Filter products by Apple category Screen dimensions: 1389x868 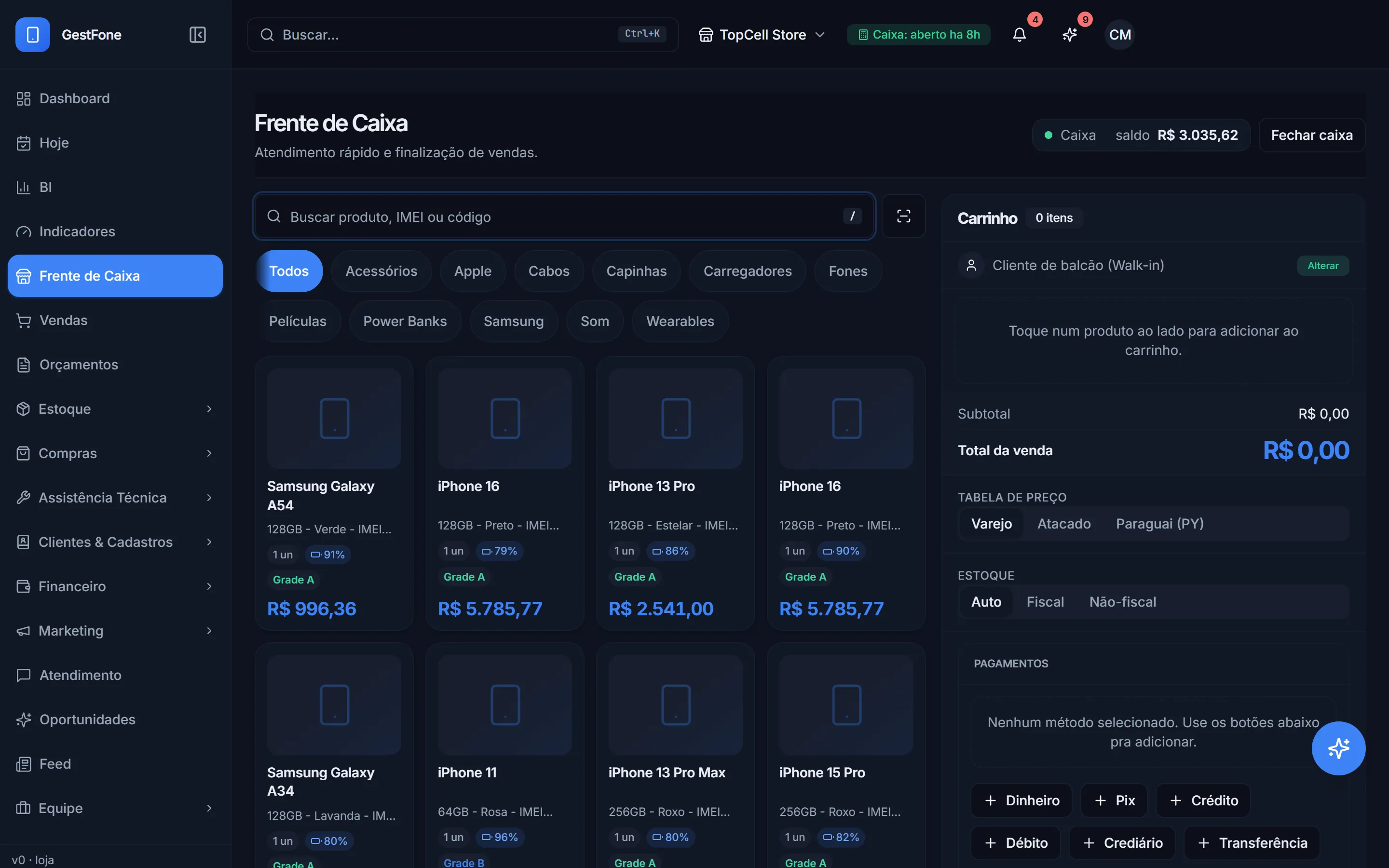pos(473,271)
